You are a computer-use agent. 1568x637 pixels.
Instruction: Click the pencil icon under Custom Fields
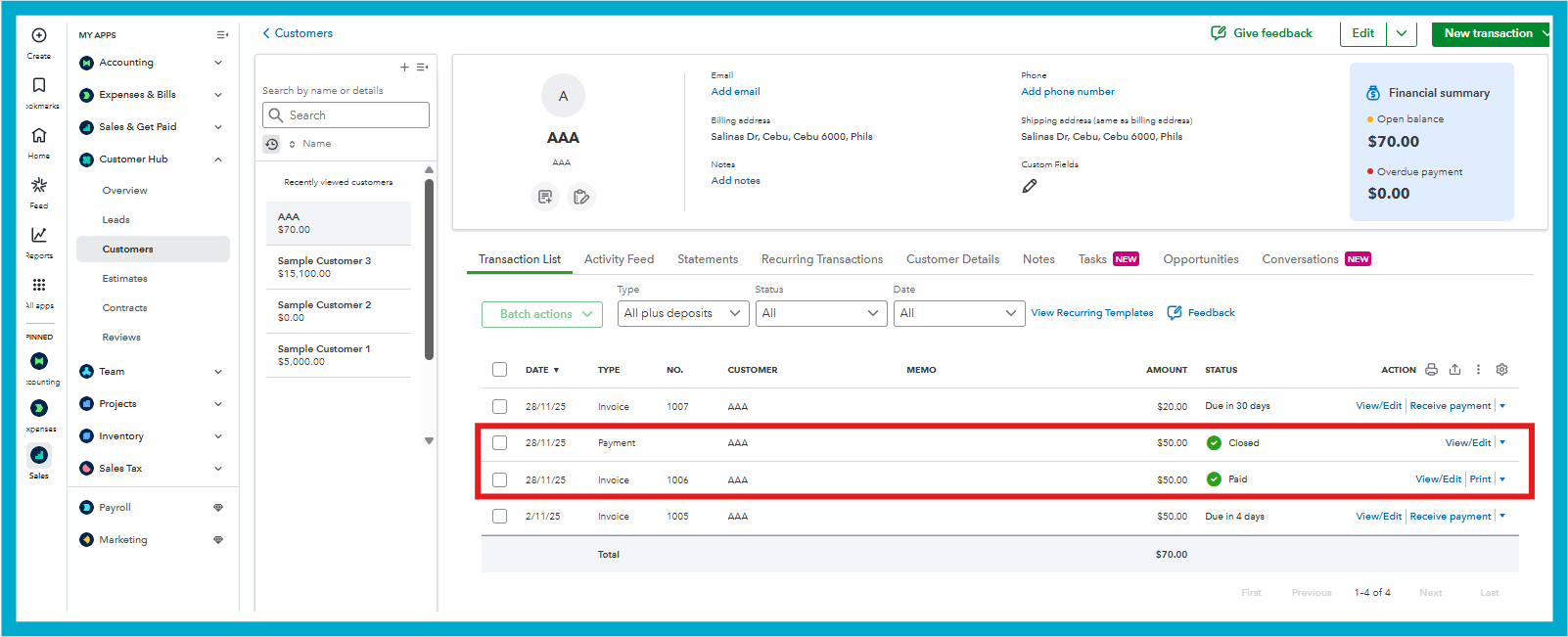[x=1030, y=186]
